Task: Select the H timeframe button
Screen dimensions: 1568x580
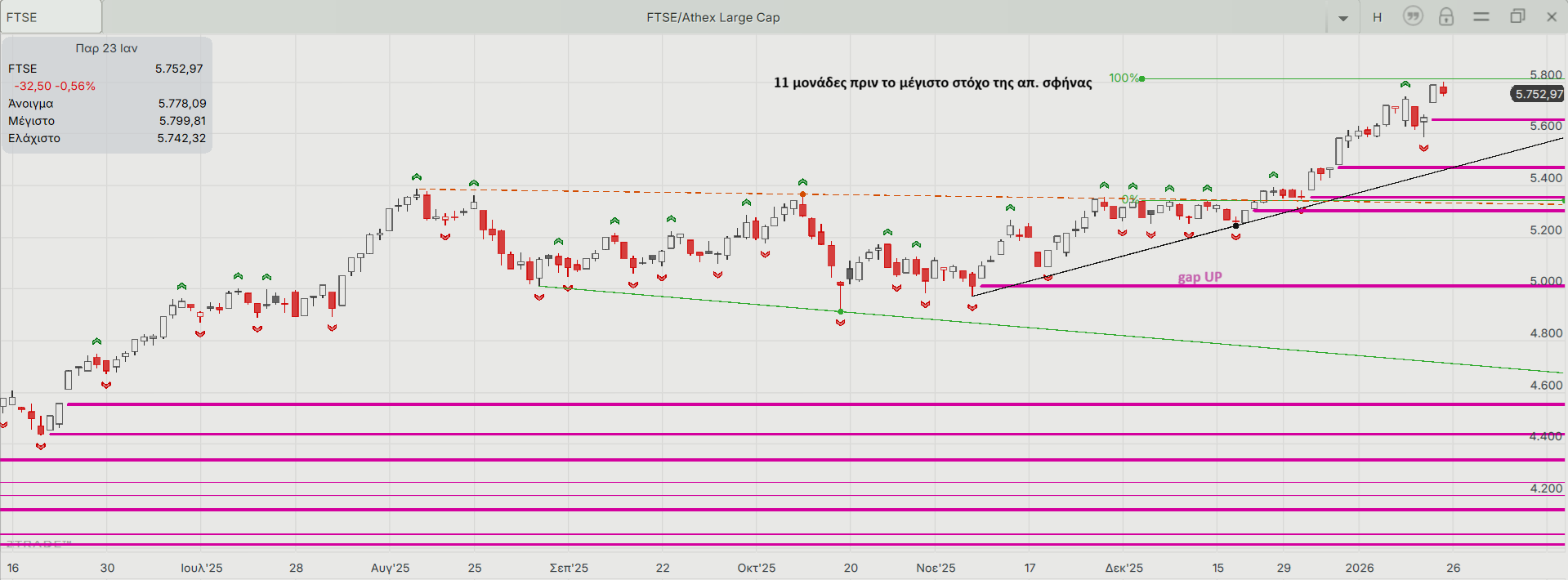Action: click(x=1378, y=17)
